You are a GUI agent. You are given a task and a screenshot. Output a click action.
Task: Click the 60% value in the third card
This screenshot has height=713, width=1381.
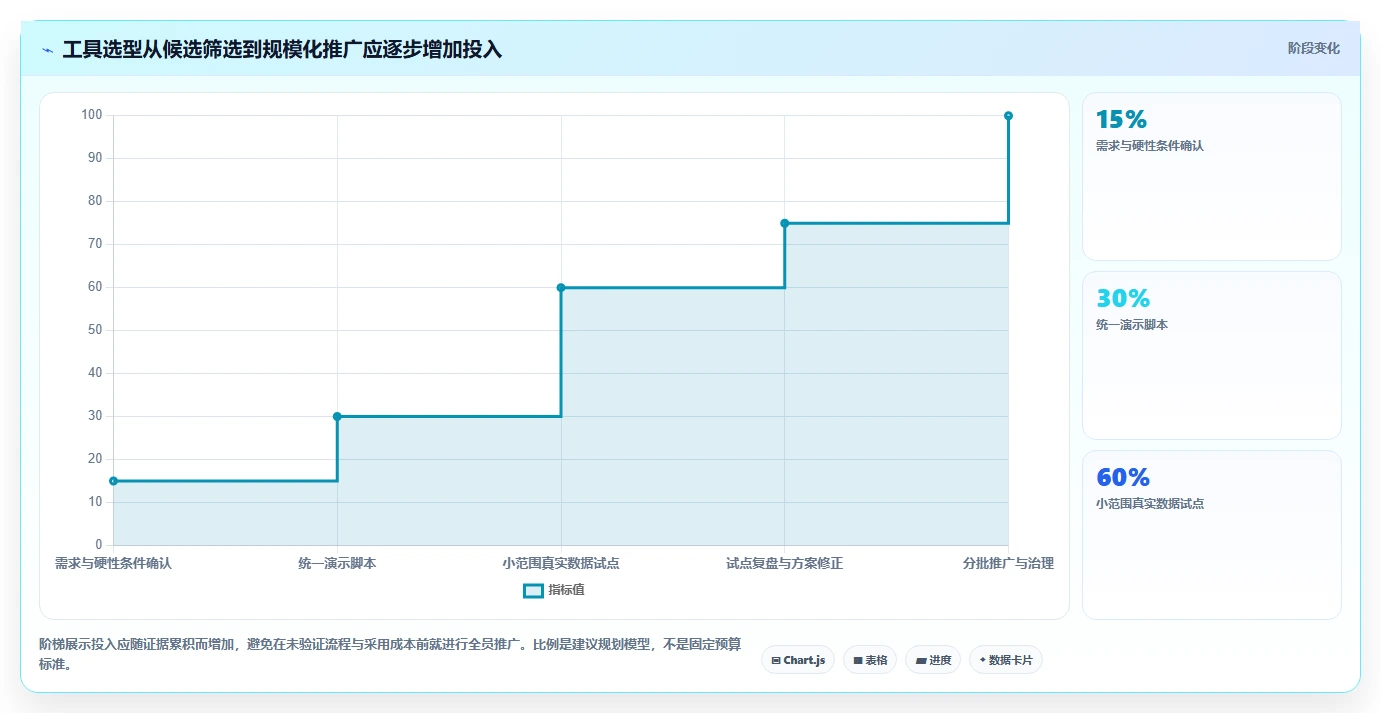1123,477
